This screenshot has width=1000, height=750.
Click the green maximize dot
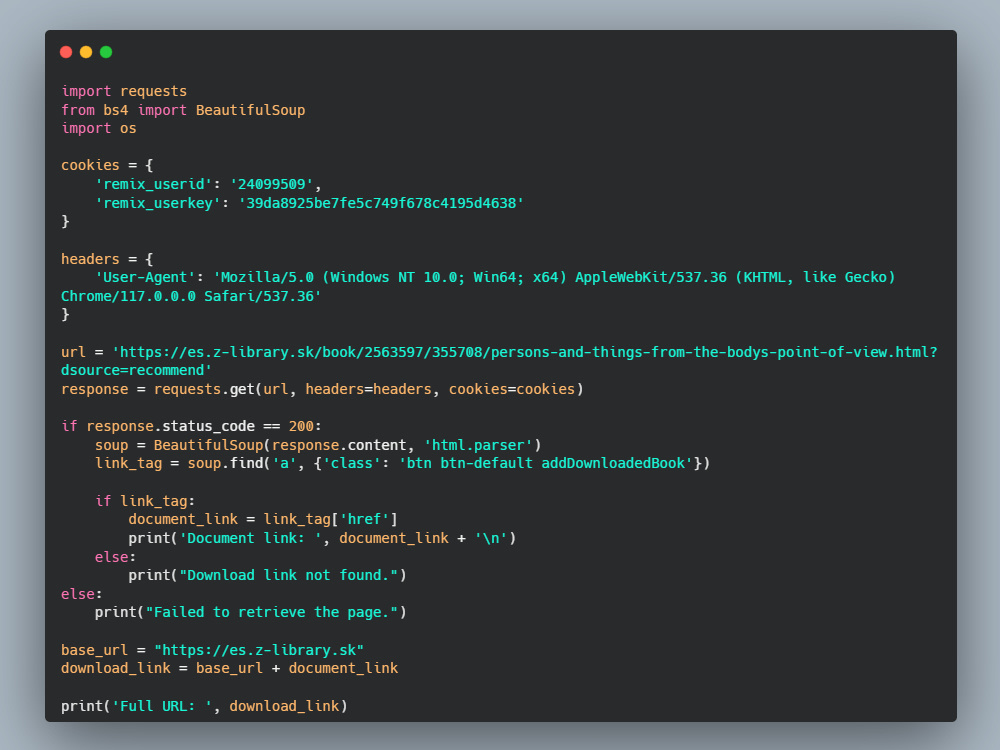(x=106, y=52)
